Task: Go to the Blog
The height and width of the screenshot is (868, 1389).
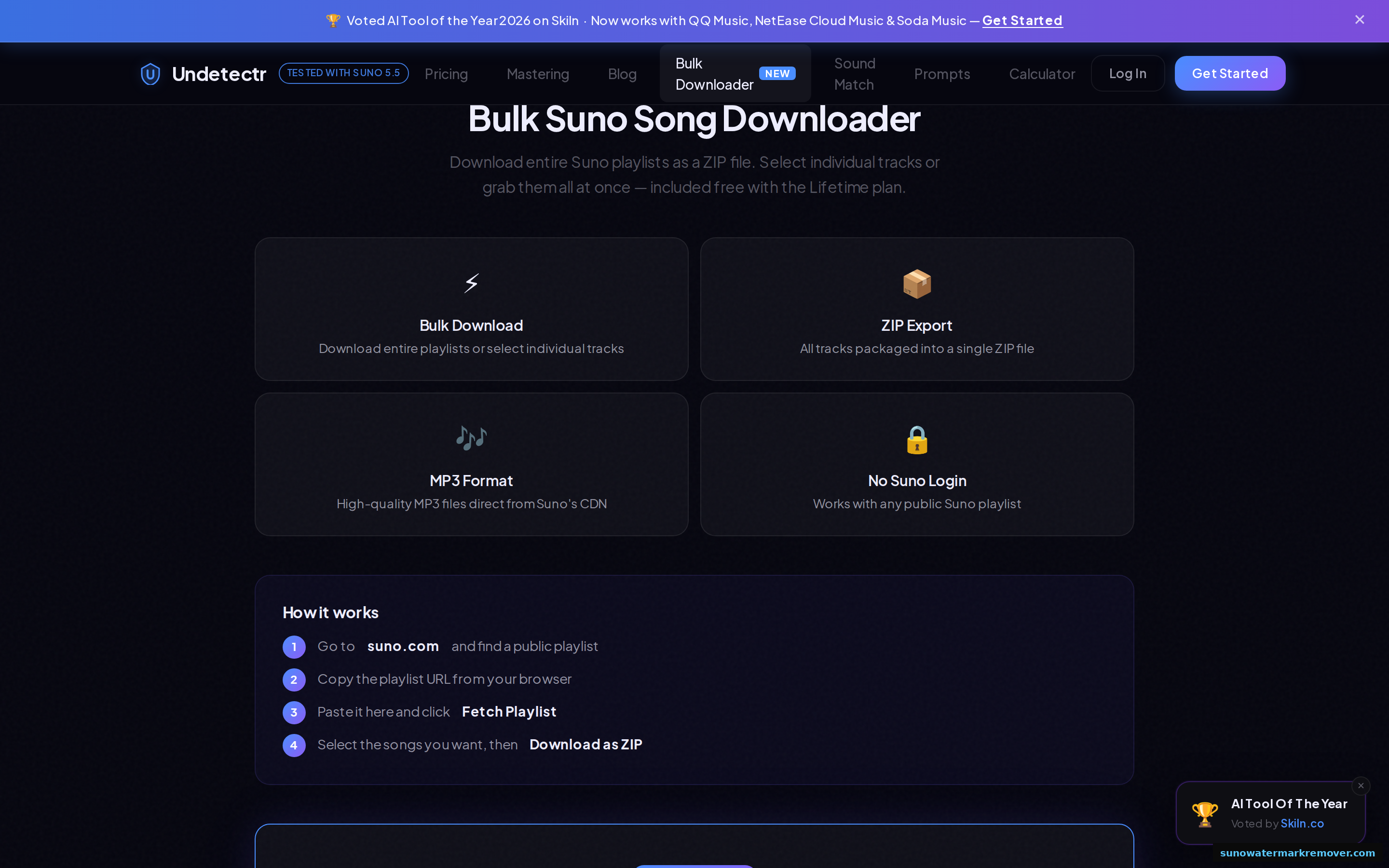Action: tap(622, 74)
